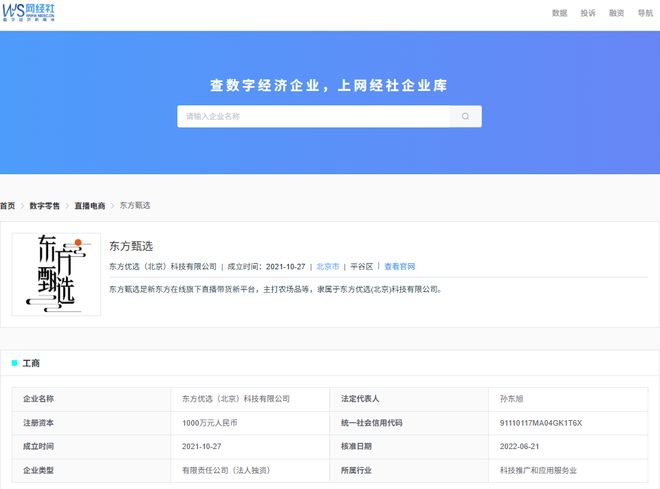660x489 pixels.
Task: Select the 融资 navigation item
Action: click(x=616, y=13)
